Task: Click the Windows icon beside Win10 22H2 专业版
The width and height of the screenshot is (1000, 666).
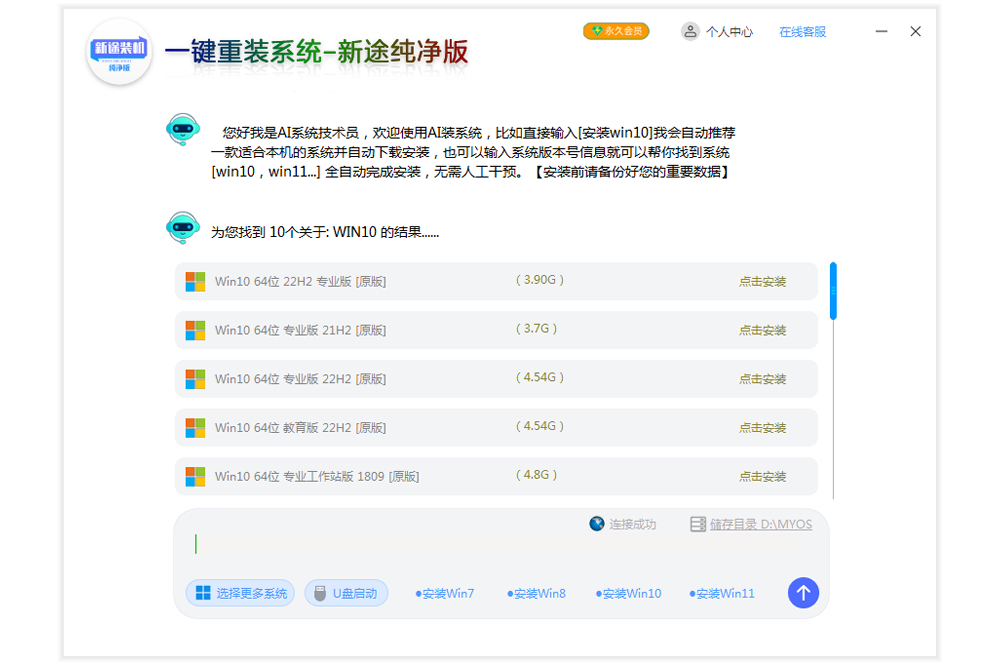Action: pos(195,282)
